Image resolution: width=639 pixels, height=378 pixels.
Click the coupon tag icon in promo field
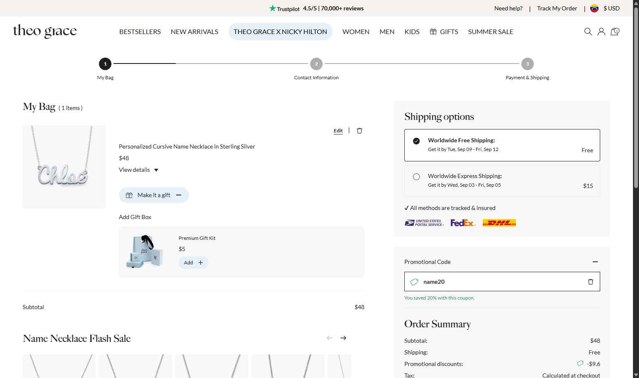coord(414,281)
